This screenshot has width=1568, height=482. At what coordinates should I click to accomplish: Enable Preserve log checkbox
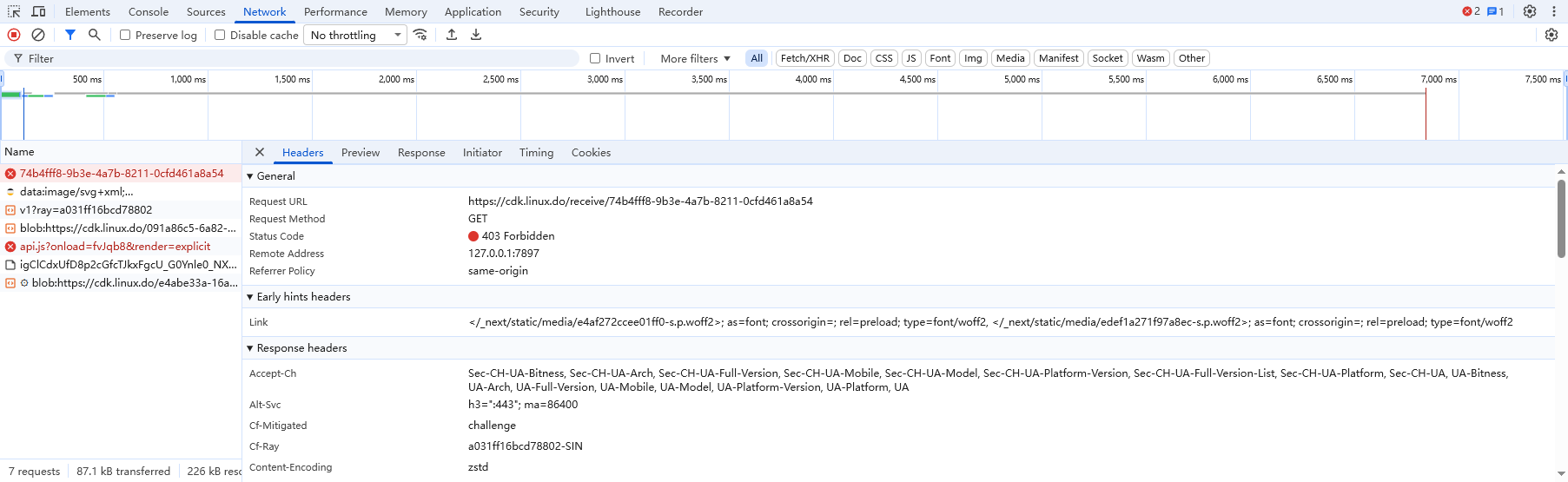[125, 35]
